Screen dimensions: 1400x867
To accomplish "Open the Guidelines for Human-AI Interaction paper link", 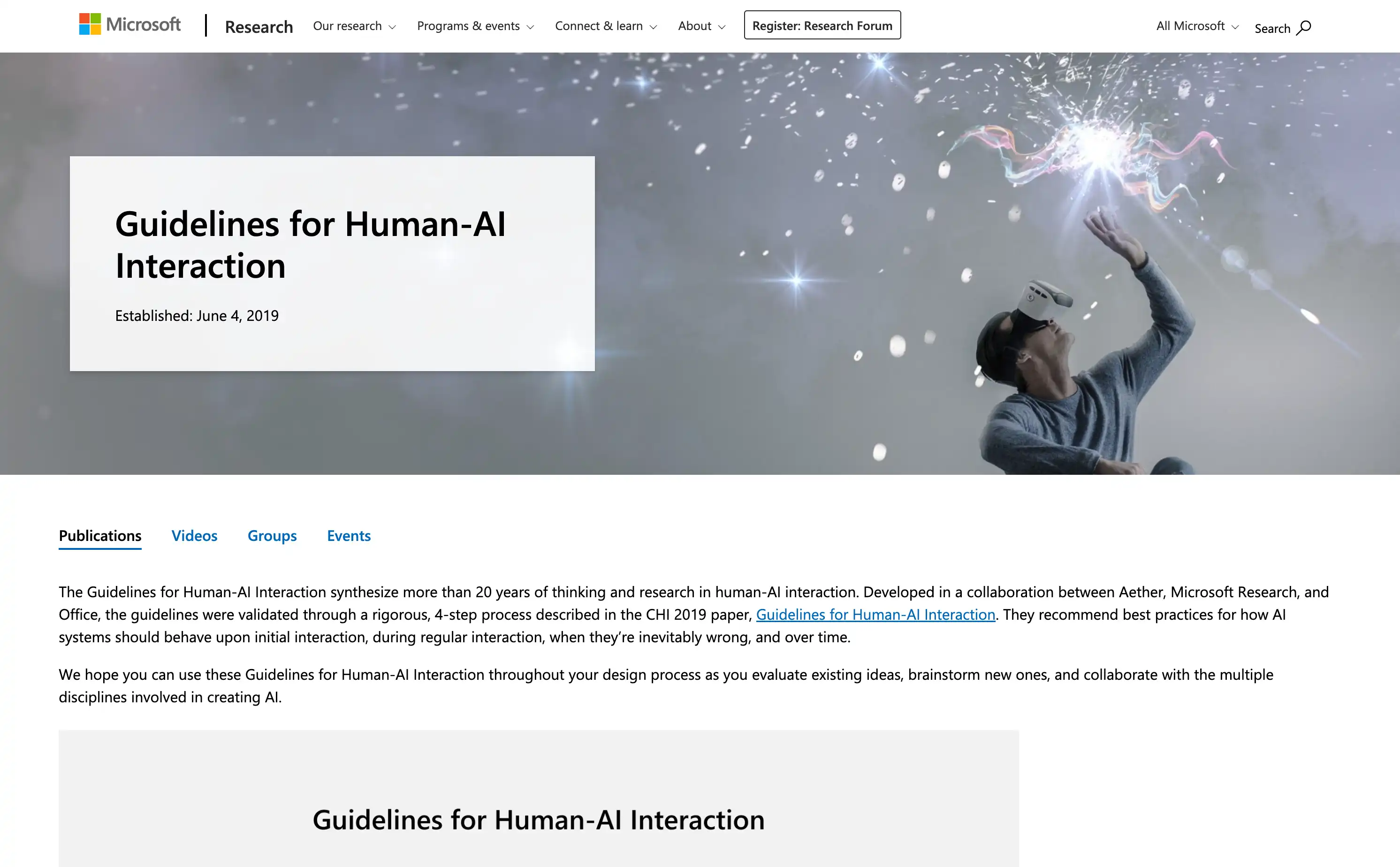I will pyautogui.click(x=875, y=615).
